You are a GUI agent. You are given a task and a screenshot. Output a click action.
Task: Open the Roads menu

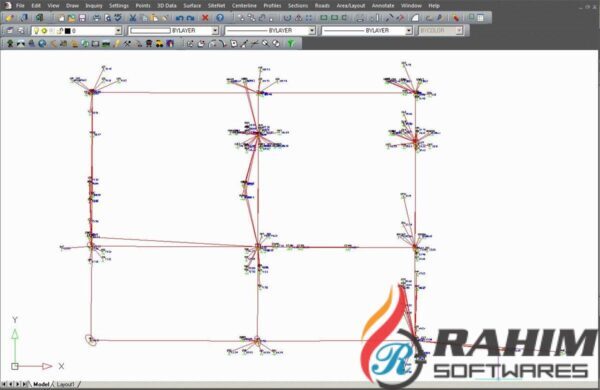322,6
